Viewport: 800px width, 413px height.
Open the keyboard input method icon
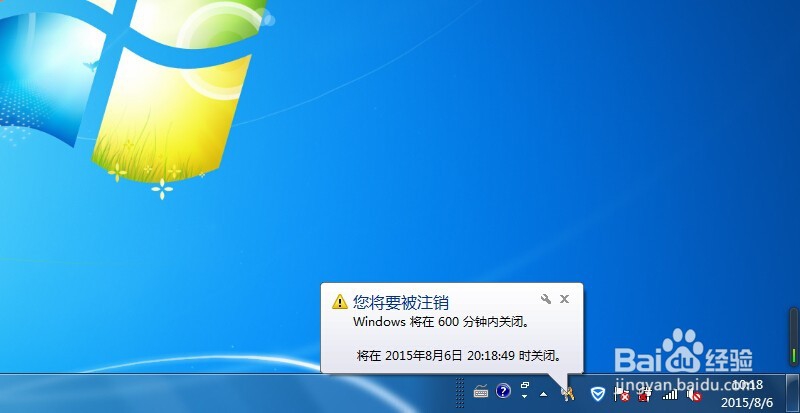481,392
